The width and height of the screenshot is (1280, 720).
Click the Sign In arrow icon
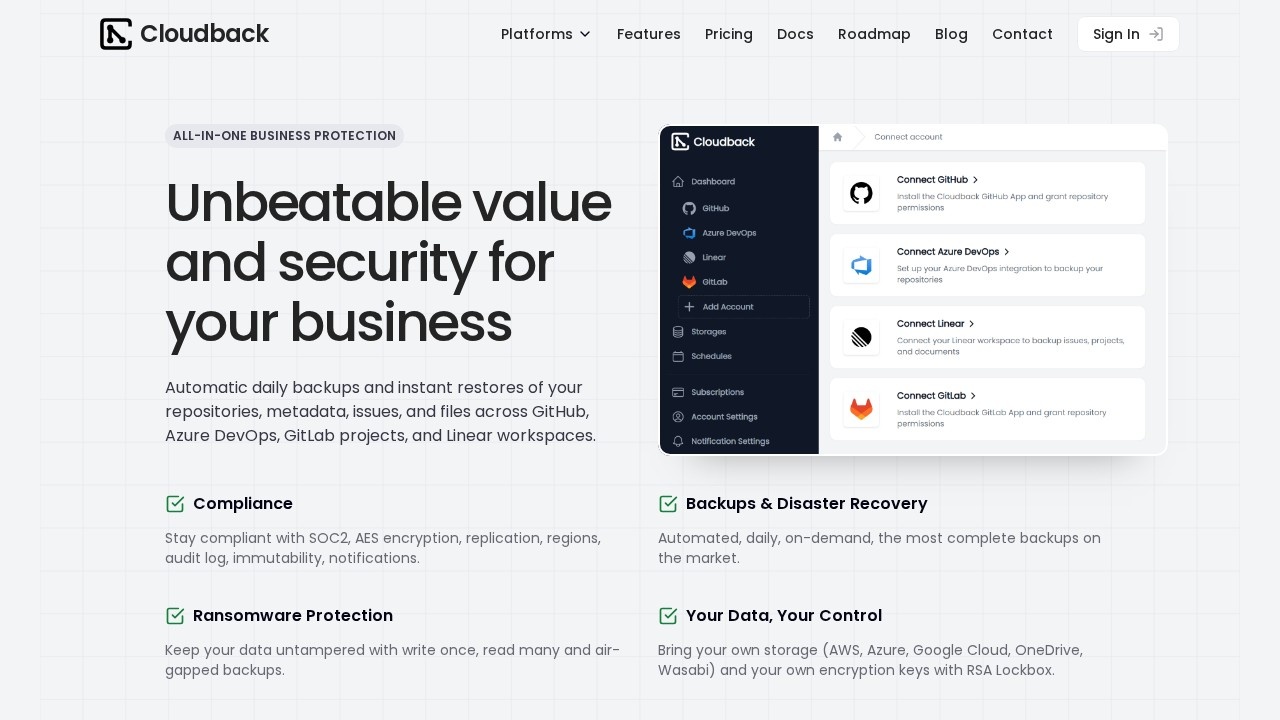click(1156, 34)
